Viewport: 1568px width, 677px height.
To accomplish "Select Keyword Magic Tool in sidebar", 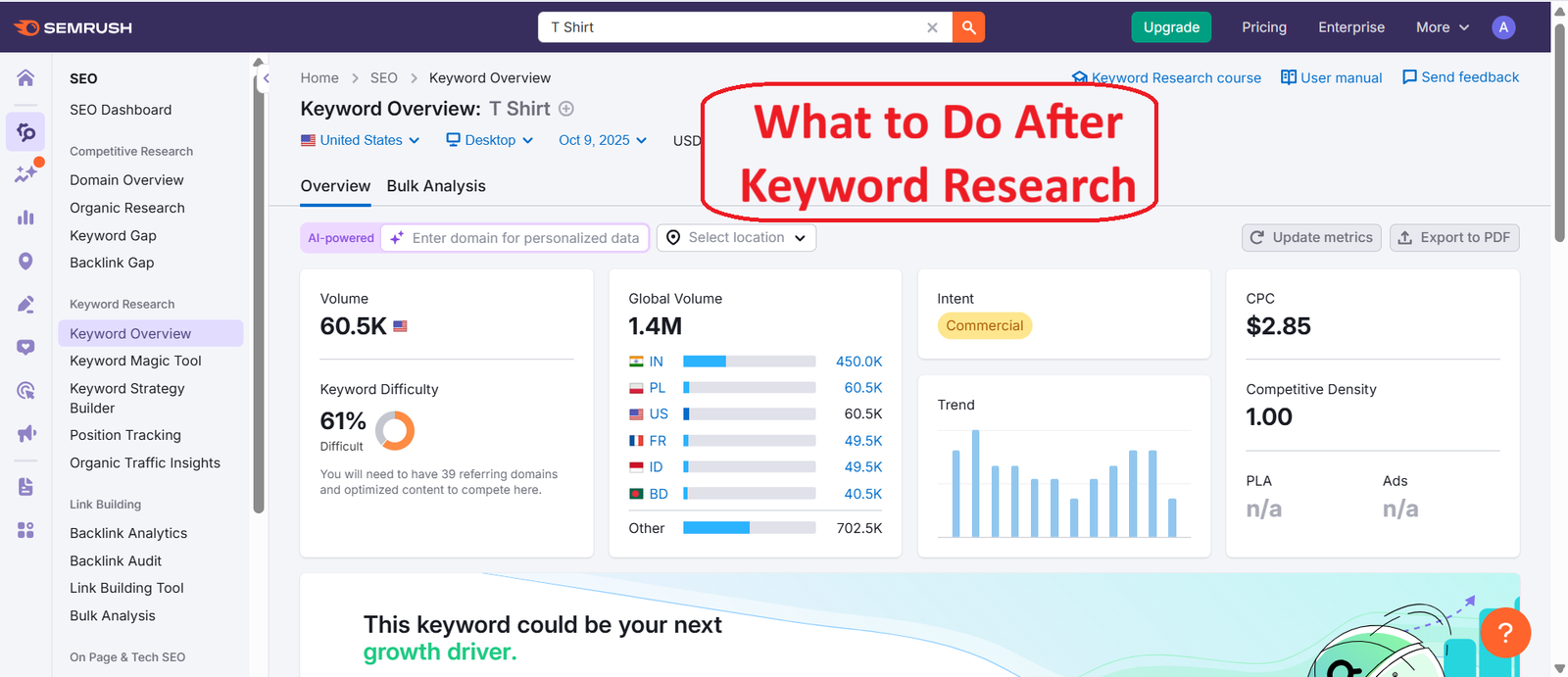I will [135, 361].
